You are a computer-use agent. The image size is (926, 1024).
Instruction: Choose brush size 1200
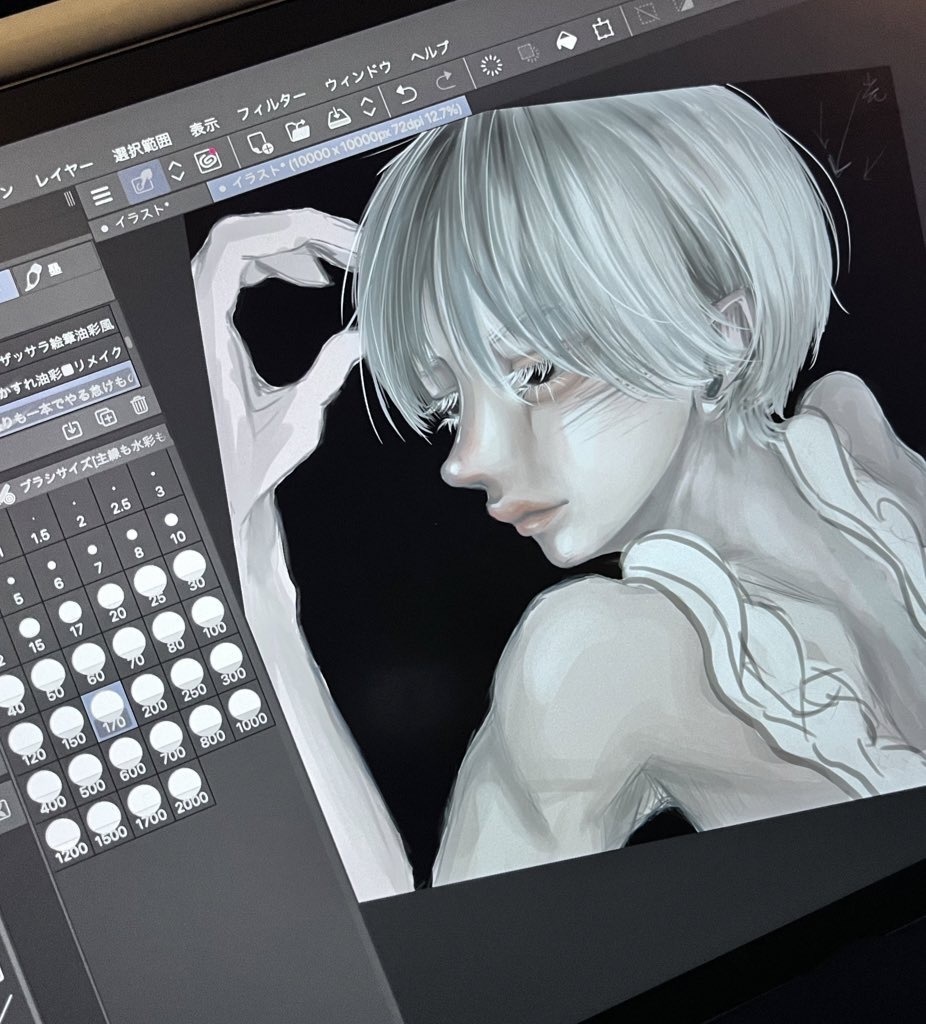(x=65, y=839)
